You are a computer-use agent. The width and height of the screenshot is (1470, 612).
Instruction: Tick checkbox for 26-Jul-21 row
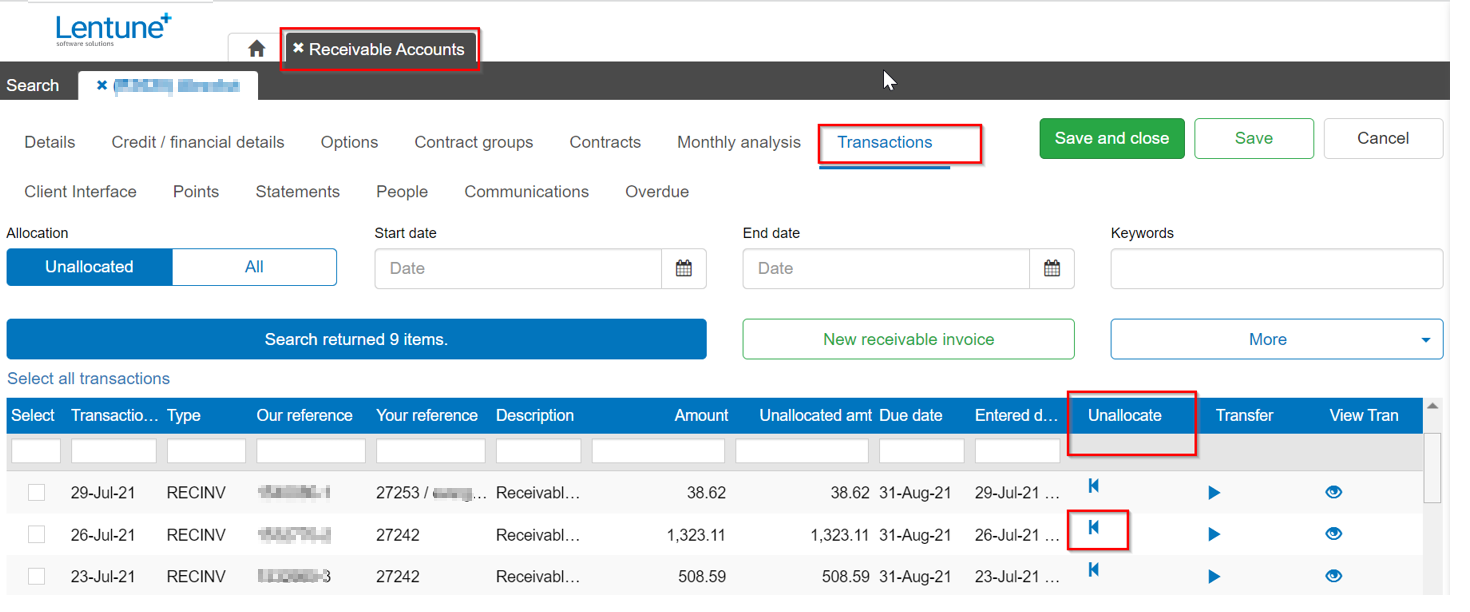tap(37, 535)
